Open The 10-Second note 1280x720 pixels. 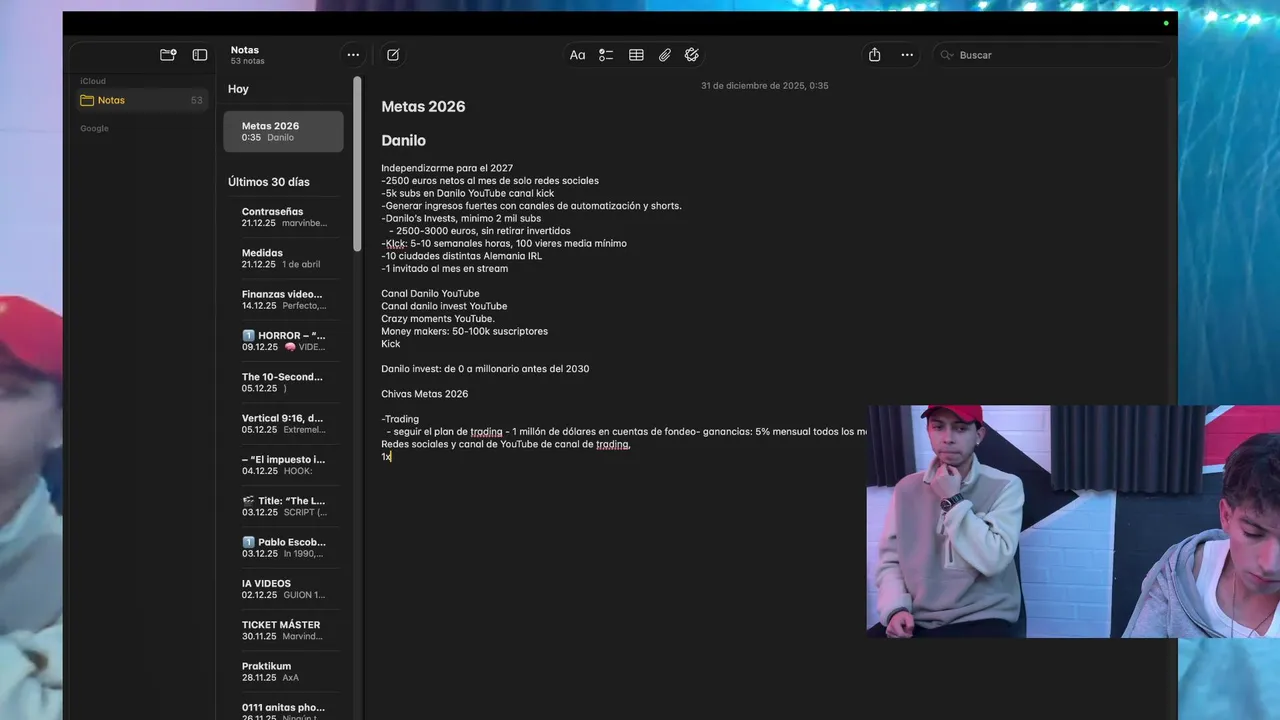click(x=283, y=382)
